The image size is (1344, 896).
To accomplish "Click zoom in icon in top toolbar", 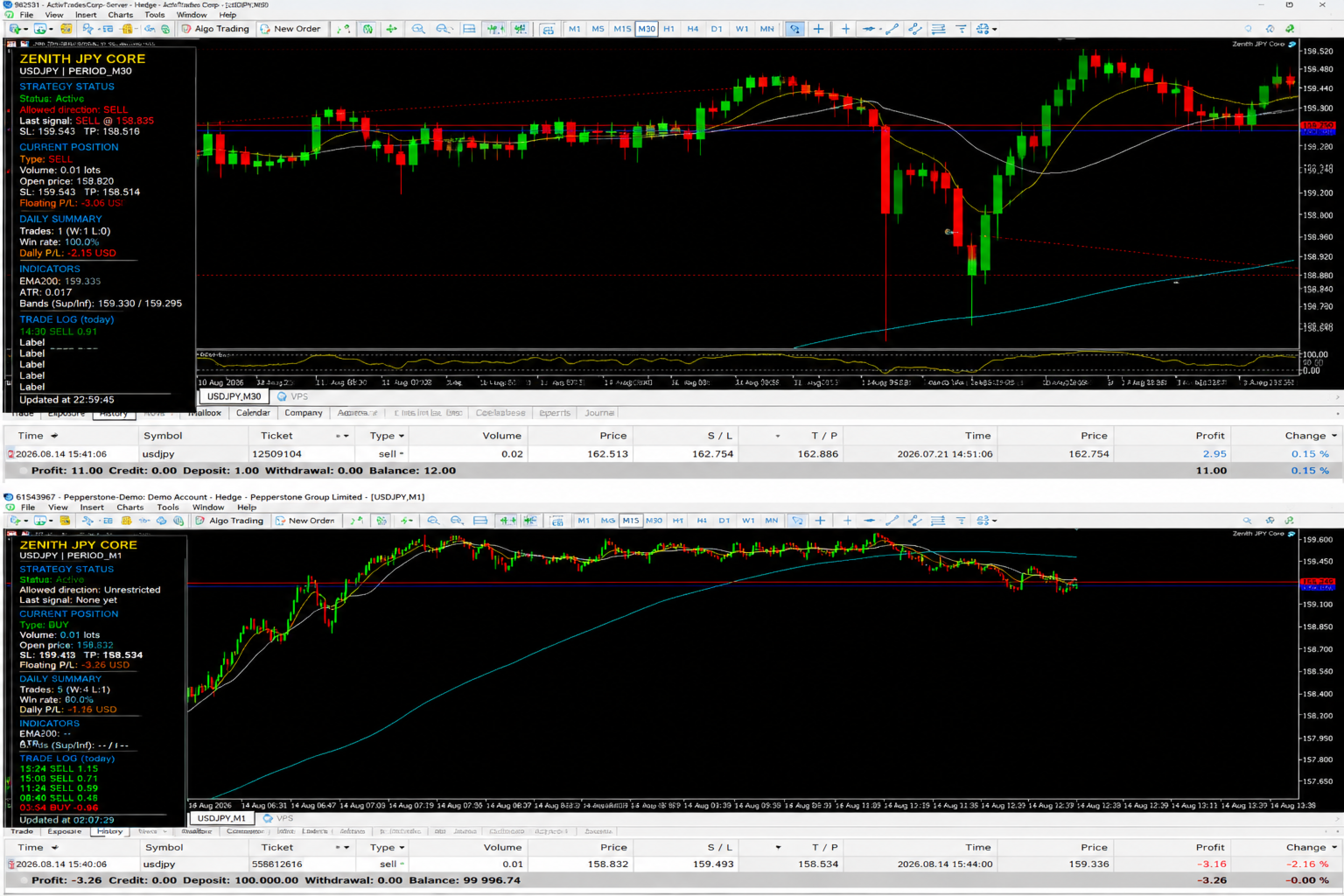I will coord(419,29).
